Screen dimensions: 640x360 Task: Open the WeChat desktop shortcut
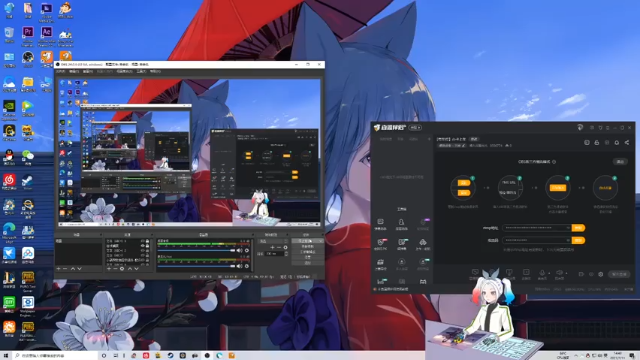28,157
